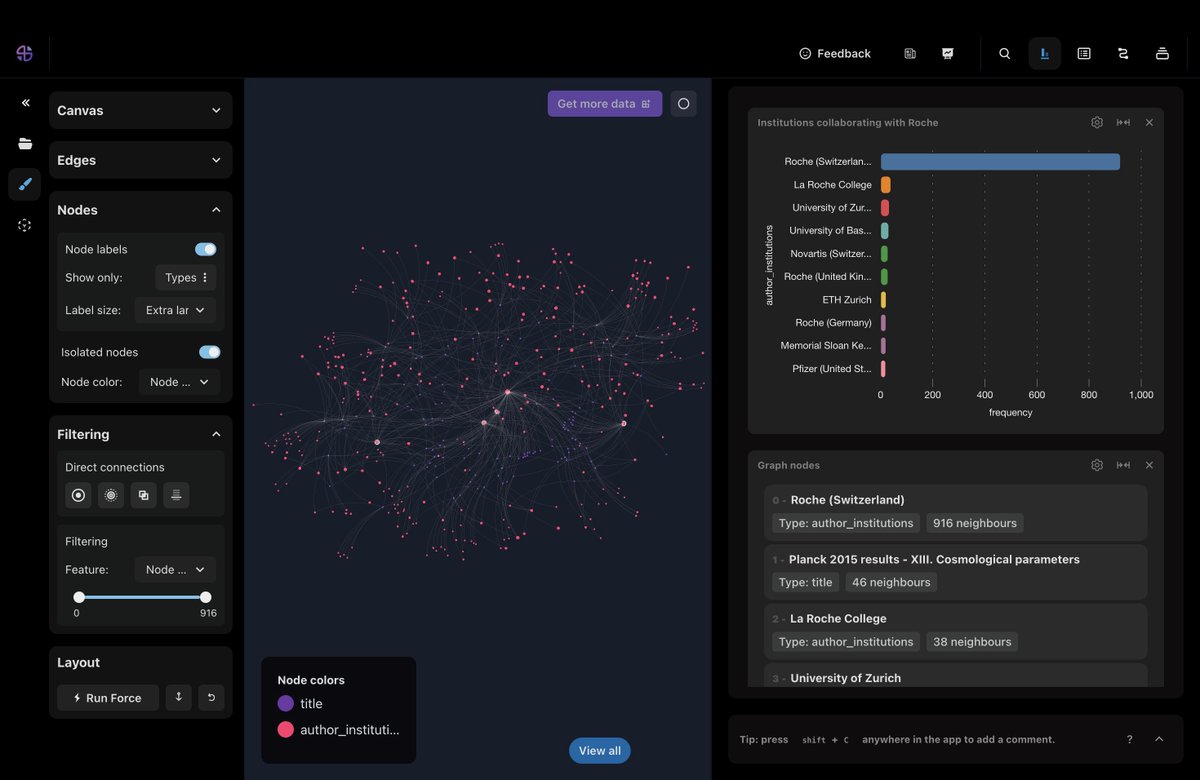
Task: Toggle the Node labels switch
Action: pos(206,249)
